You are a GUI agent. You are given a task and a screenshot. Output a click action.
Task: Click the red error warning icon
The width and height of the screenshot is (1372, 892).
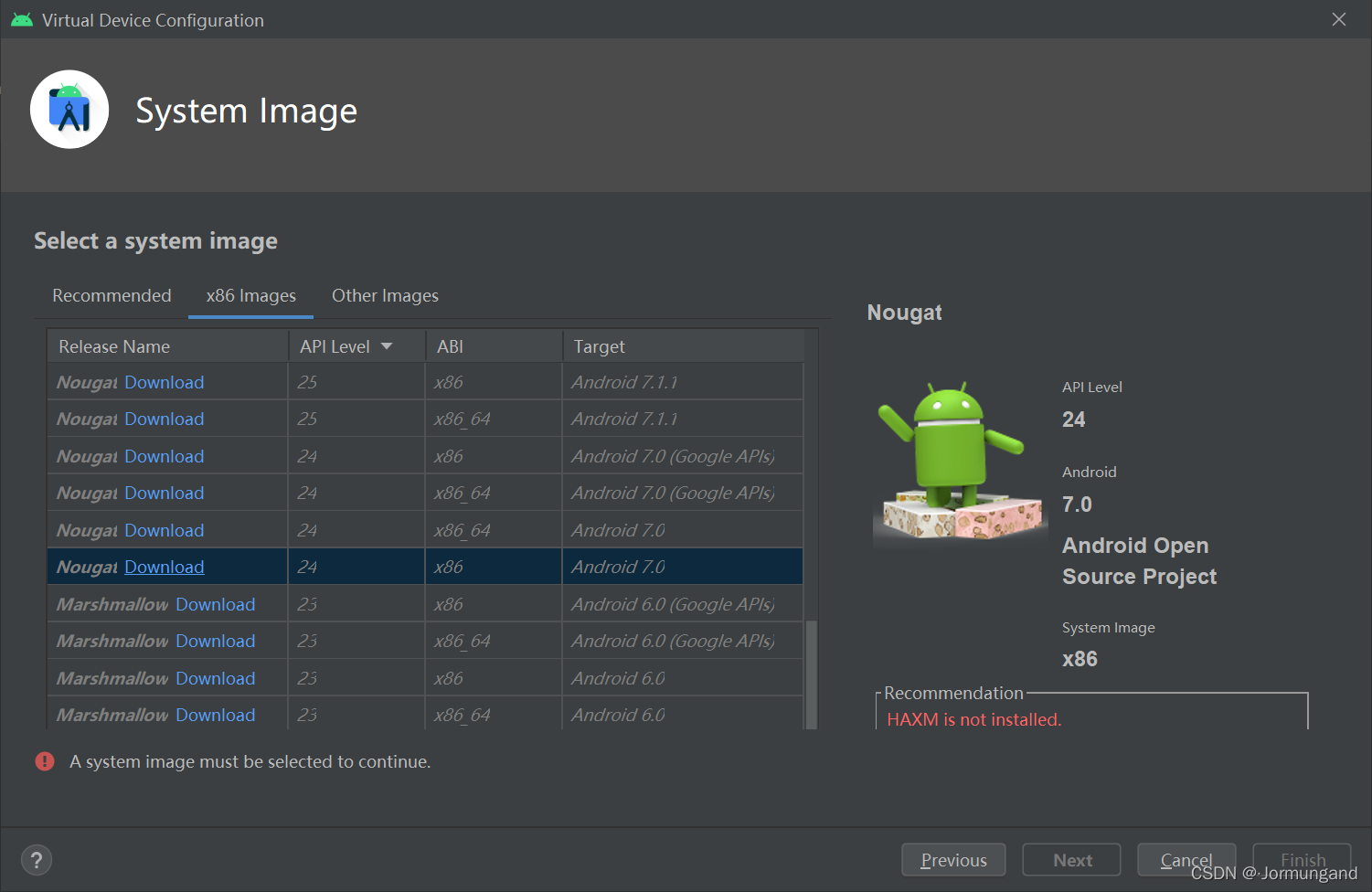(x=45, y=761)
